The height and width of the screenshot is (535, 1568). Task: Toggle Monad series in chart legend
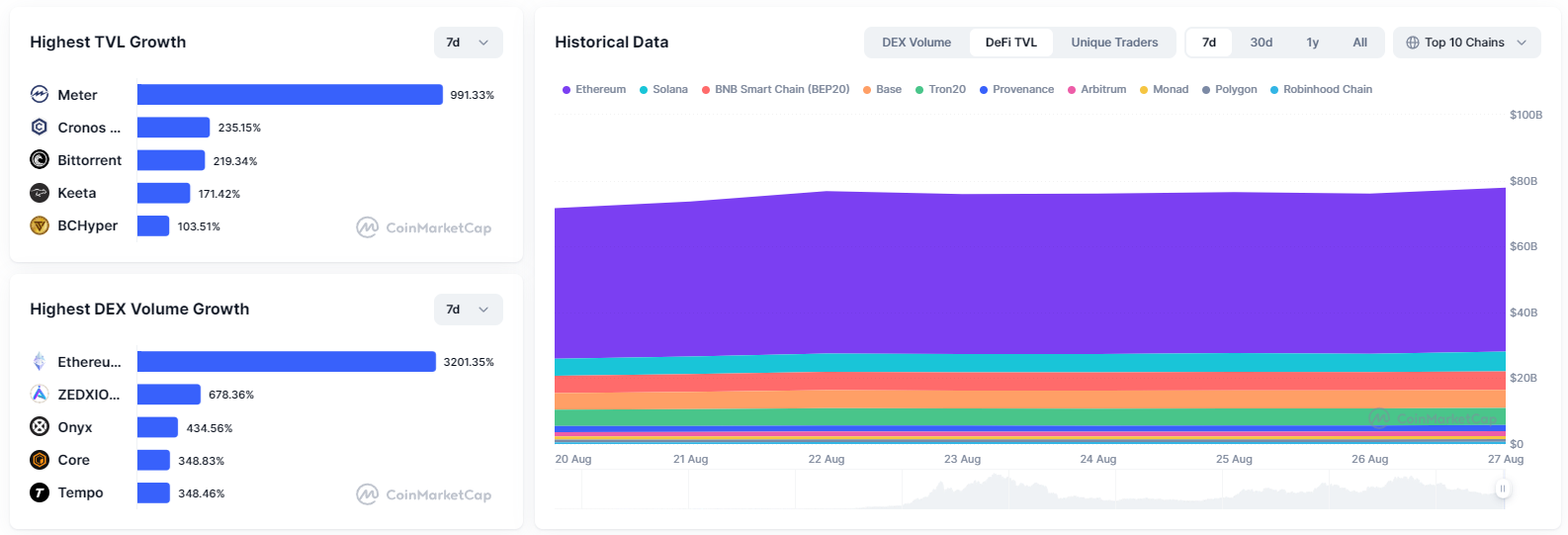(1164, 89)
